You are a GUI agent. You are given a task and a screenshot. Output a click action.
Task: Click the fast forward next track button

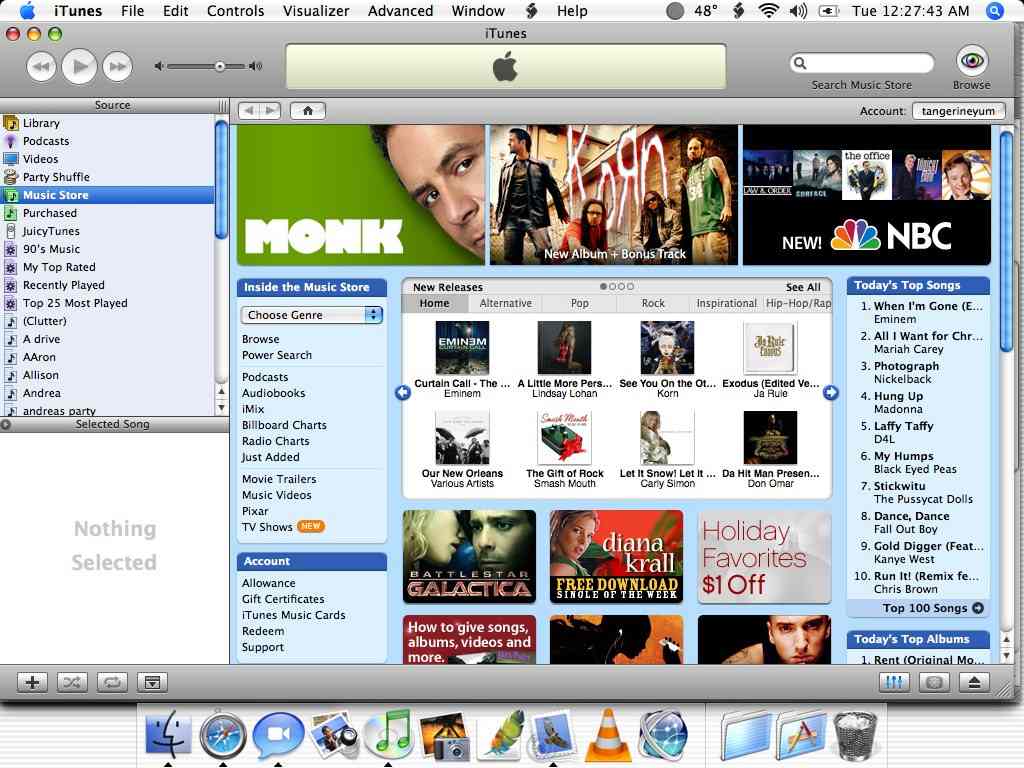(118, 67)
